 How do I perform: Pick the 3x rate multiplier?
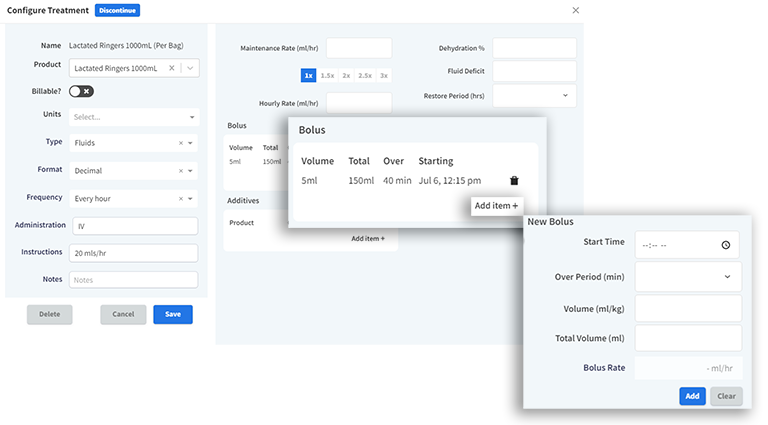click(x=384, y=75)
